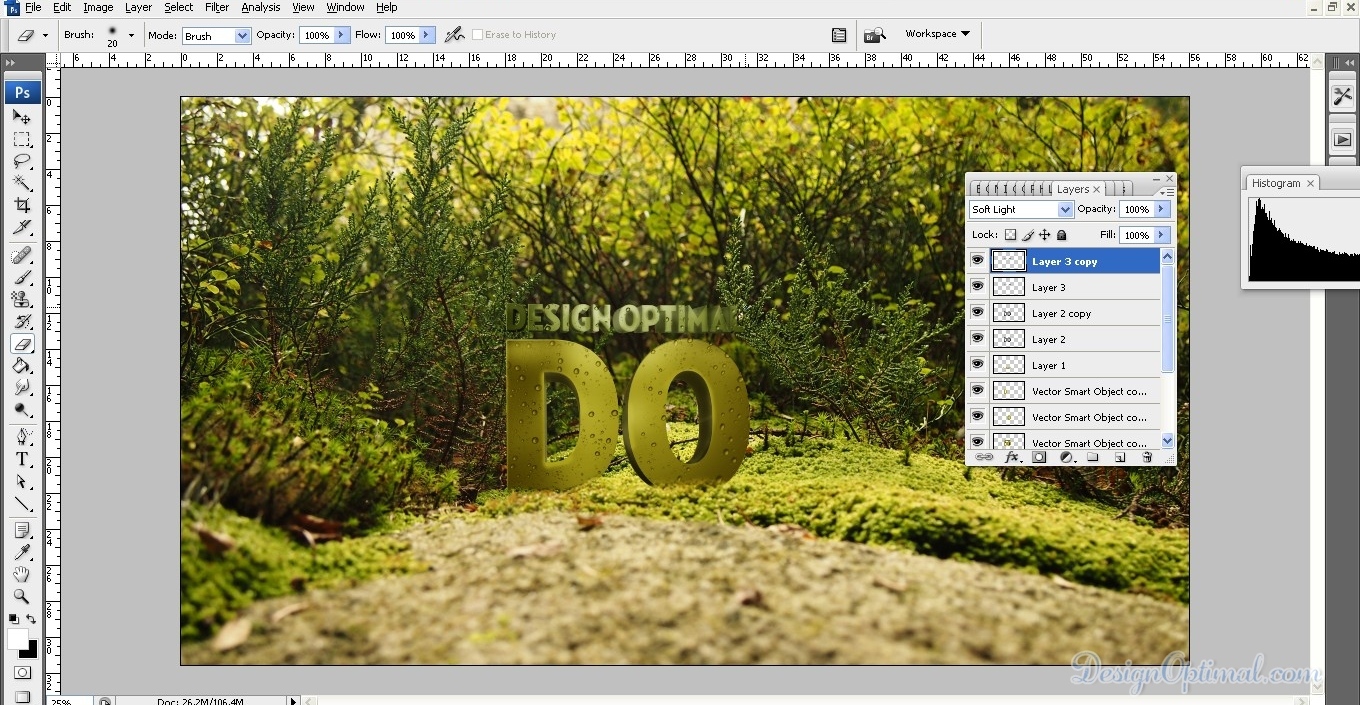The image size is (1360, 705).
Task: Toggle Quick Mask mode in the toolbox
Action: pos(22,673)
